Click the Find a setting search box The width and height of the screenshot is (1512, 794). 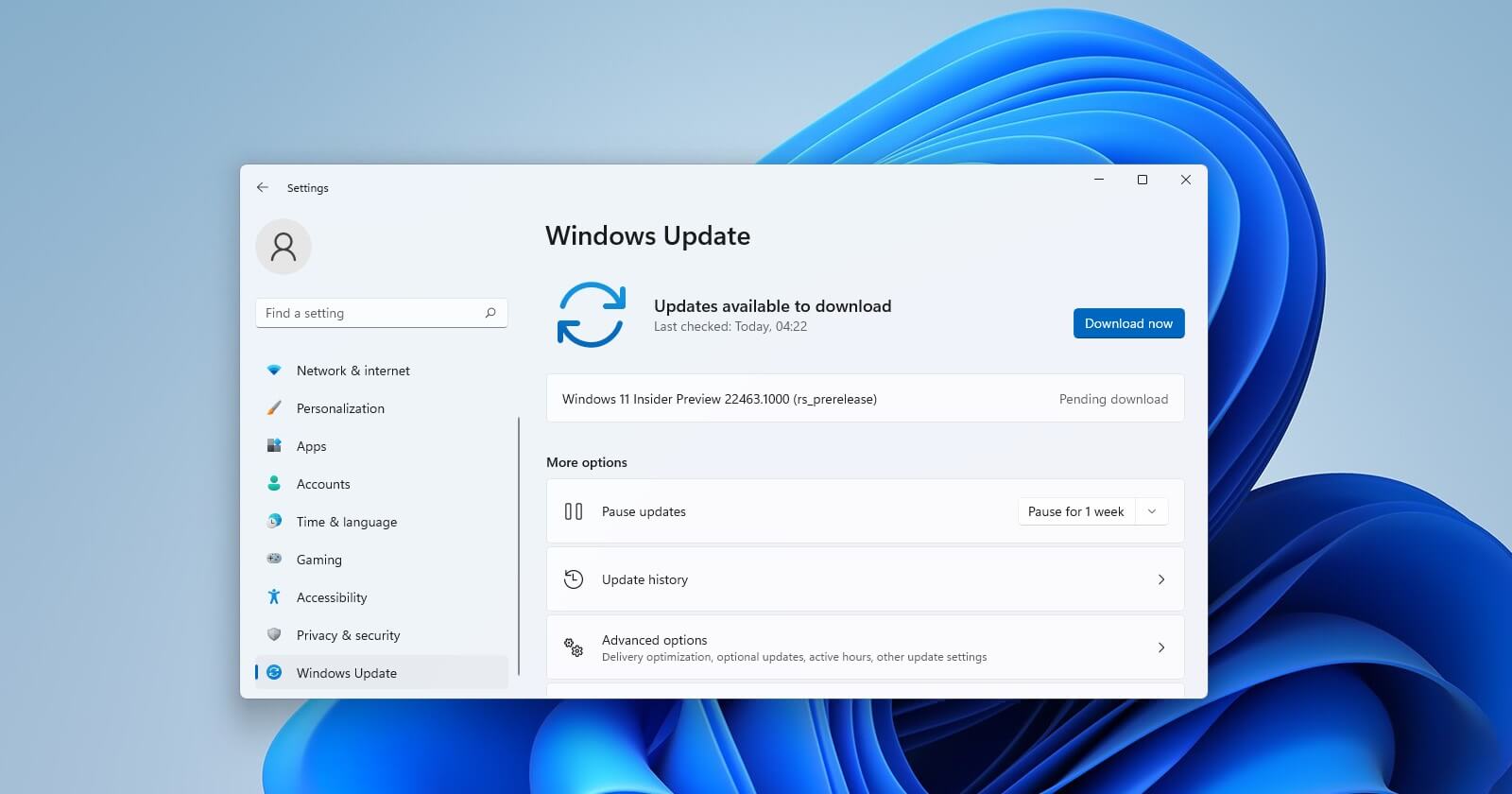382,313
